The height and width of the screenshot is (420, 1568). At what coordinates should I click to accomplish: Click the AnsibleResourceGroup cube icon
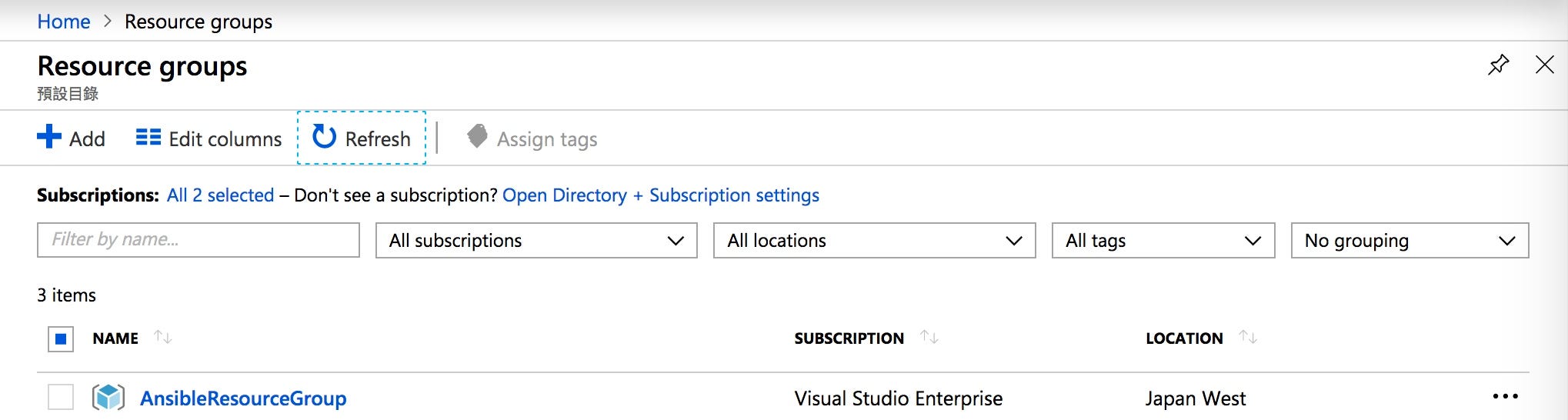tap(108, 398)
